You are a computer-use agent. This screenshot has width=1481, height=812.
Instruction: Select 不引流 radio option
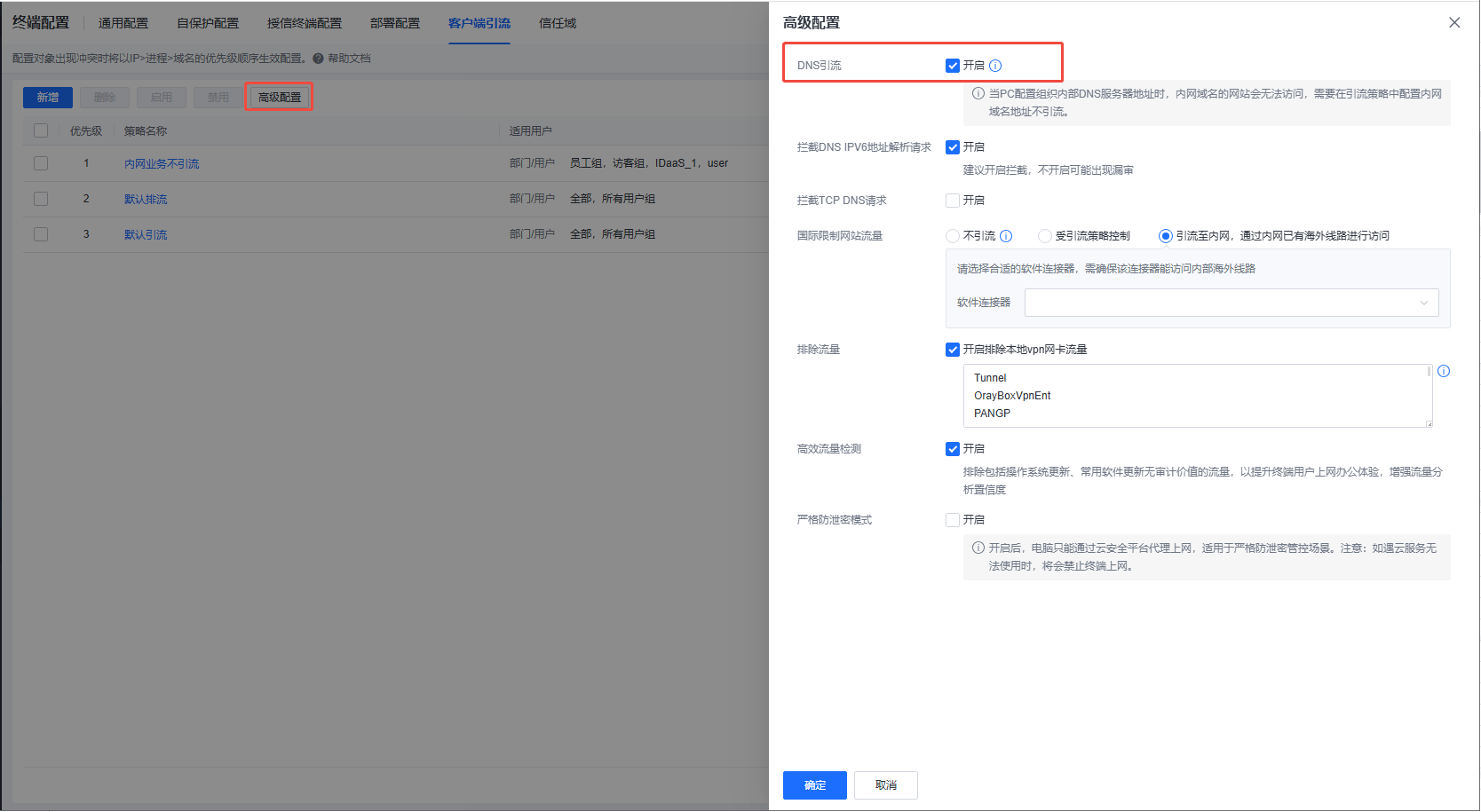click(x=953, y=236)
